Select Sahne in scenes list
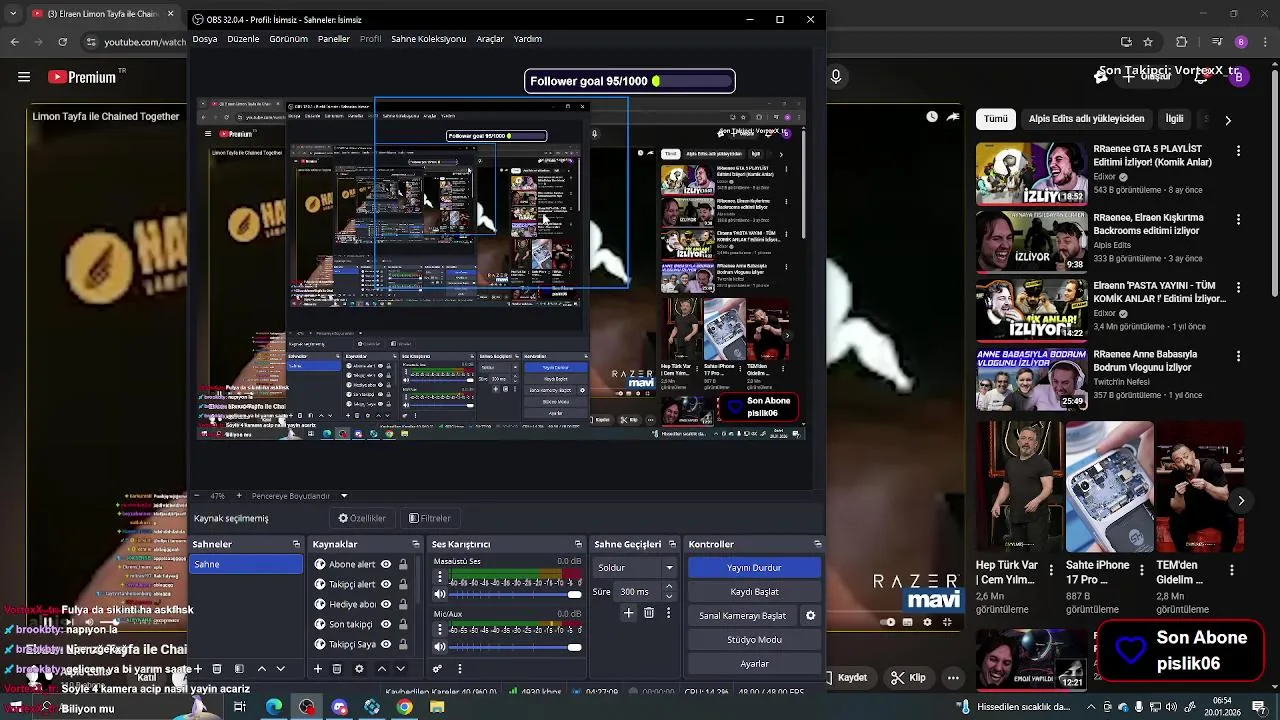This screenshot has height=720, width=1280. point(246,564)
